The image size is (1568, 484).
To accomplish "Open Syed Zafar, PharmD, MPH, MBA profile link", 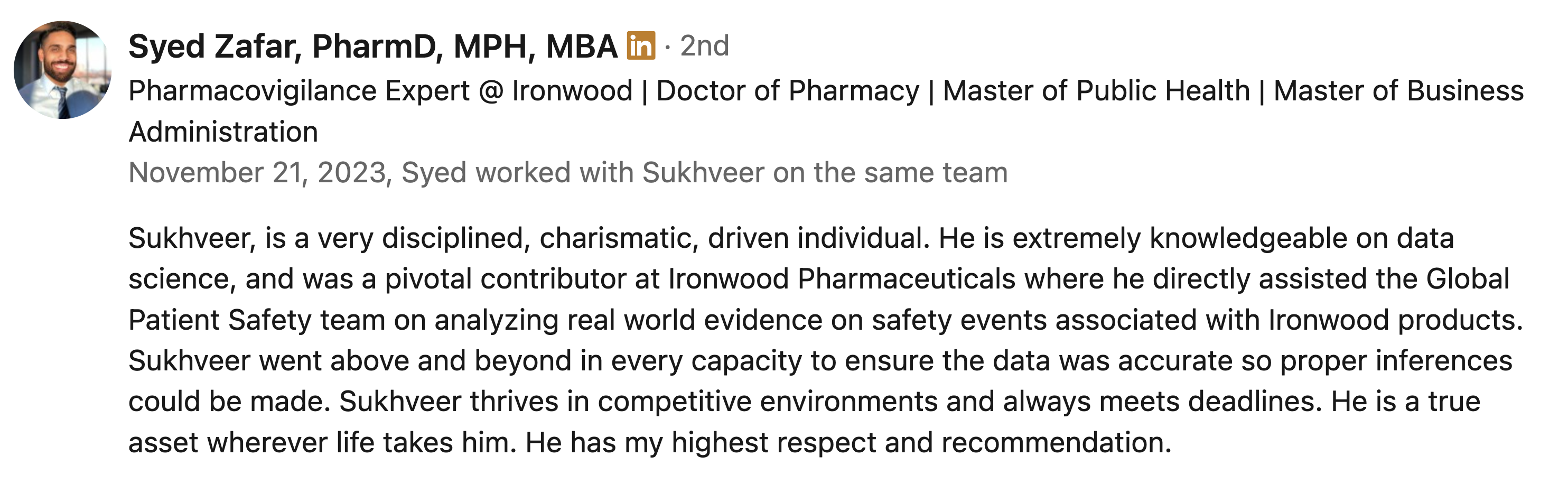I will point(372,46).
